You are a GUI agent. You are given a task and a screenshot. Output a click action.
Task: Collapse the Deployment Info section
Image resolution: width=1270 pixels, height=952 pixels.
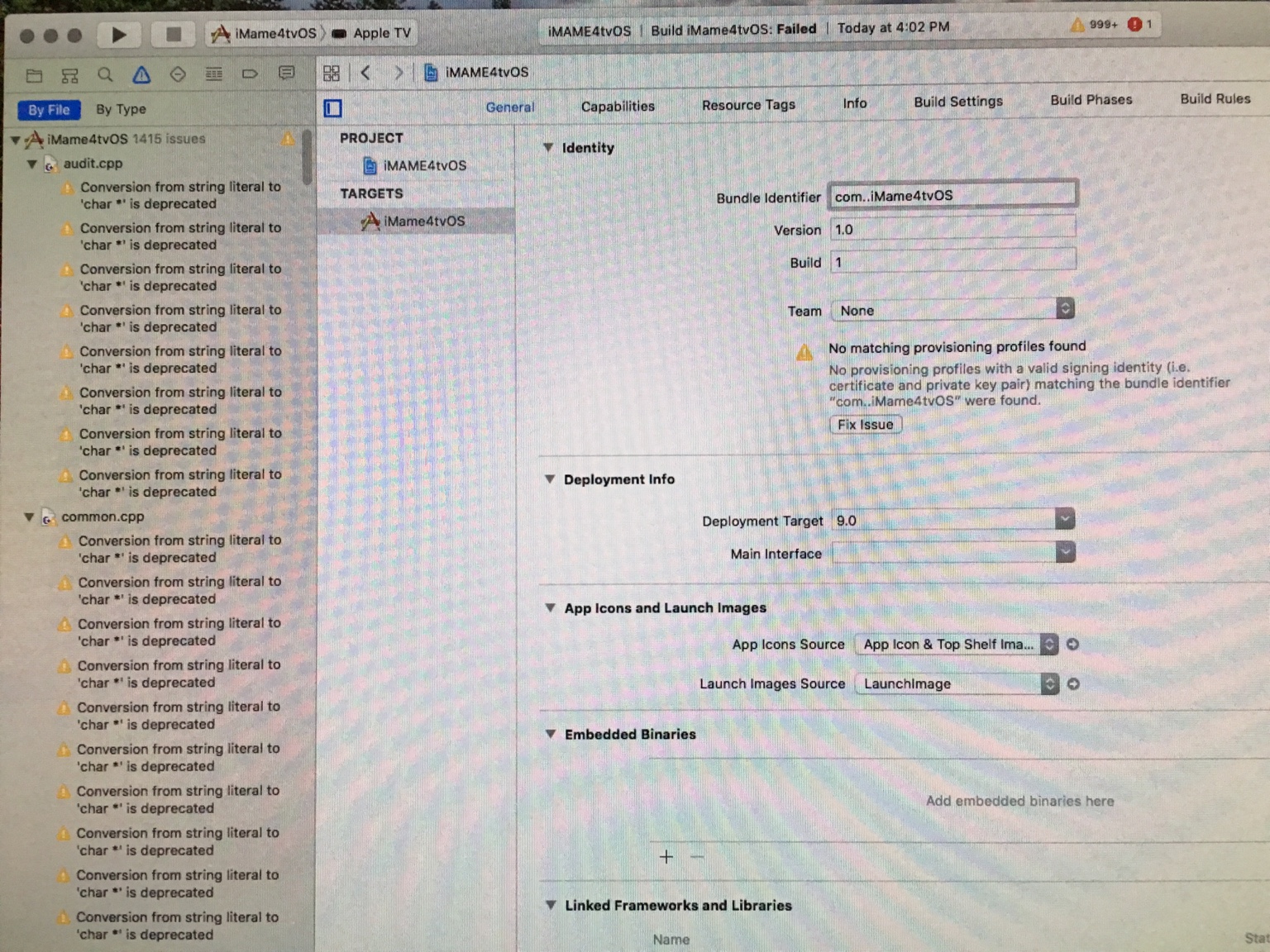(550, 479)
